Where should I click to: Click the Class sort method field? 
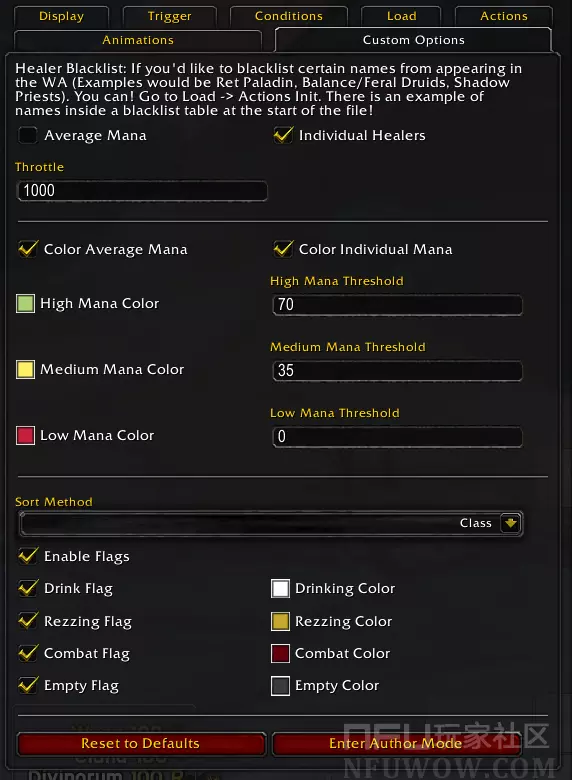click(271, 523)
